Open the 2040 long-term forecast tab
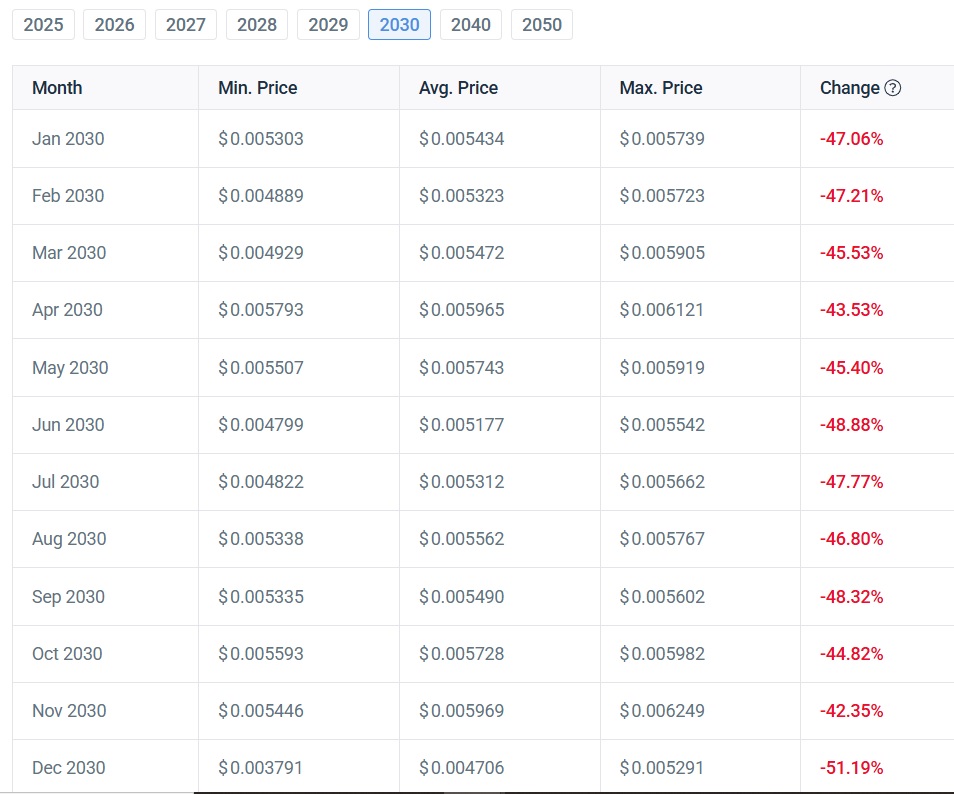 click(x=470, y=24)
